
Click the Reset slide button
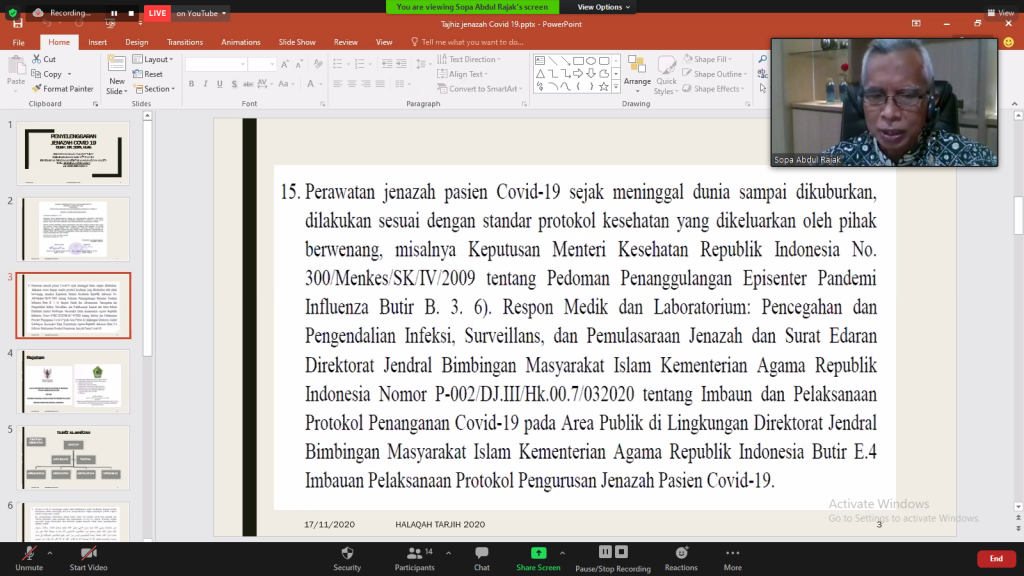[148, 74]
